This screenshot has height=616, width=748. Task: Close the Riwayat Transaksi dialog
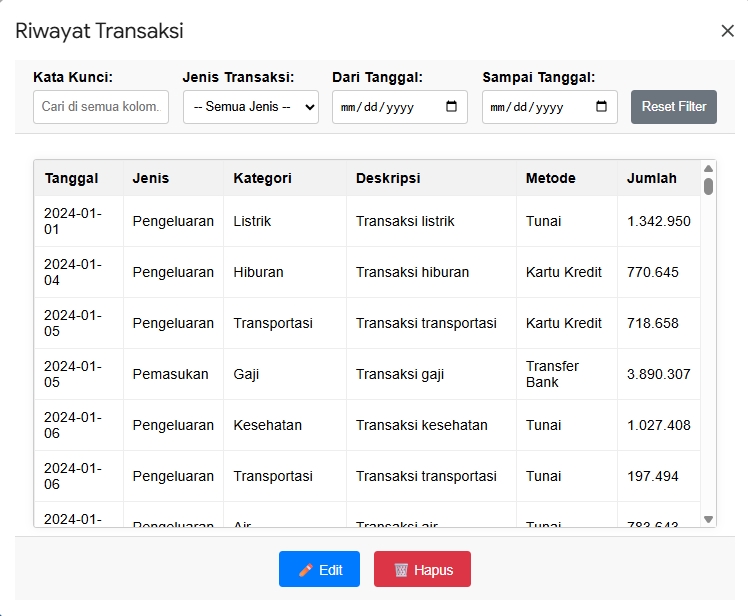pos(727,31)
